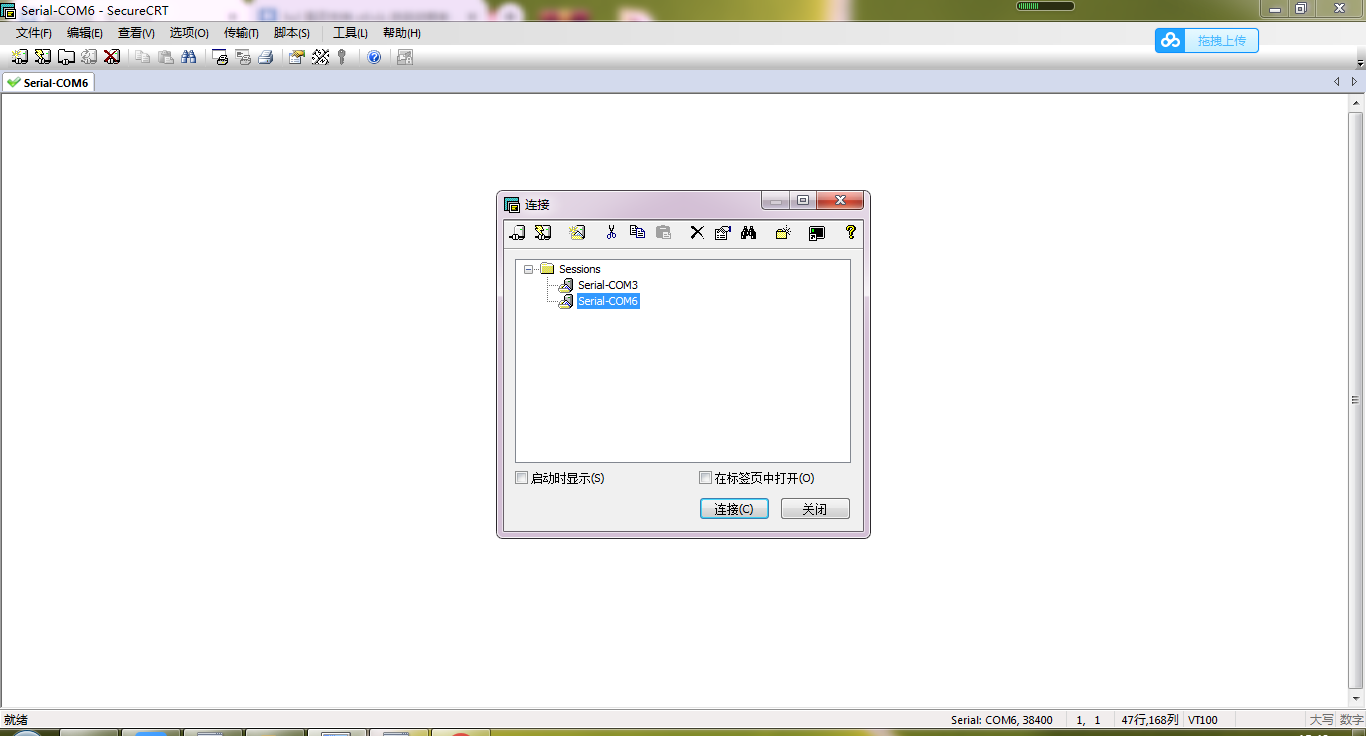Open the 脚本(S) menu

292,33
